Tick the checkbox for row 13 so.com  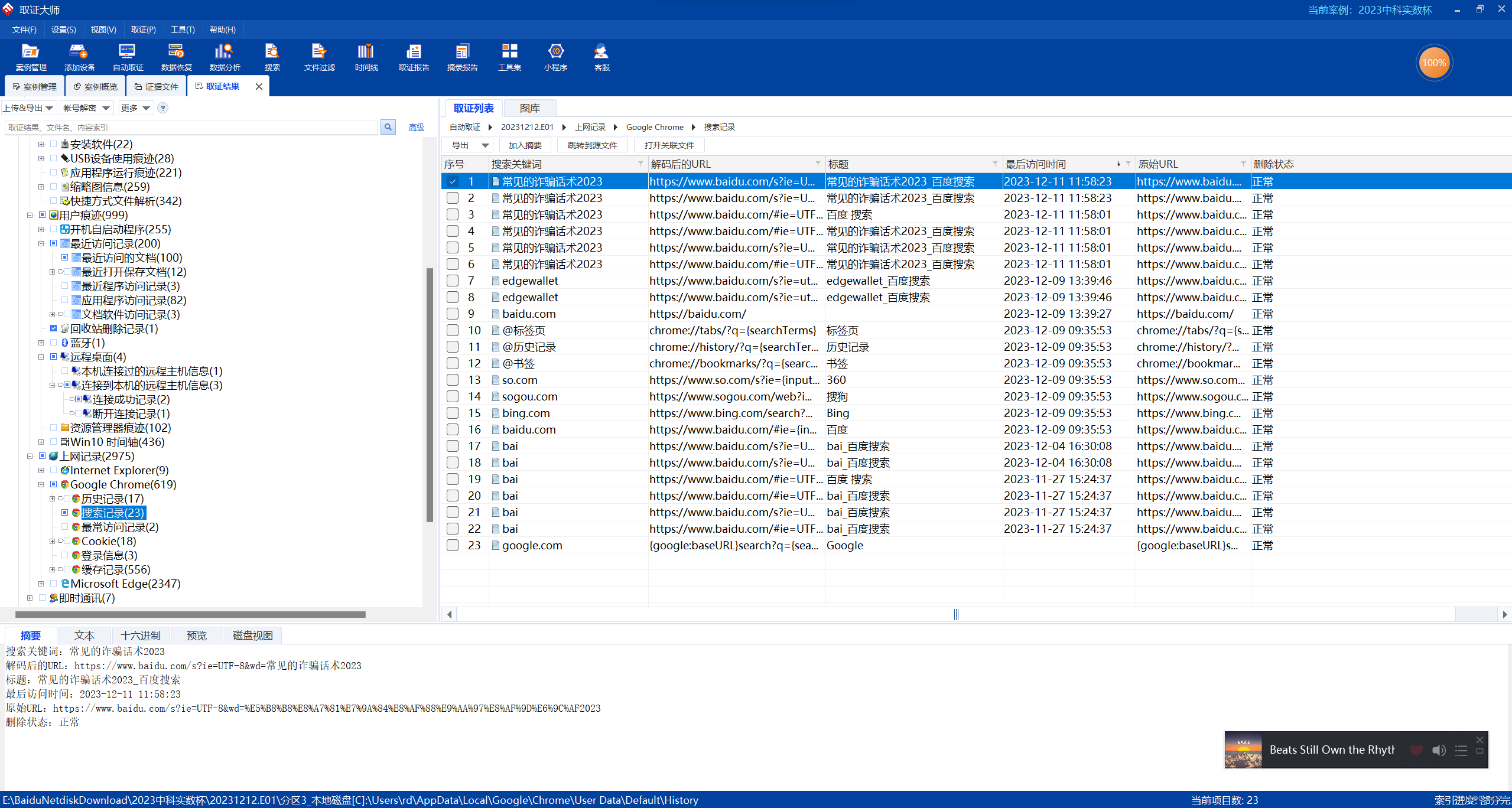point(453,380)
